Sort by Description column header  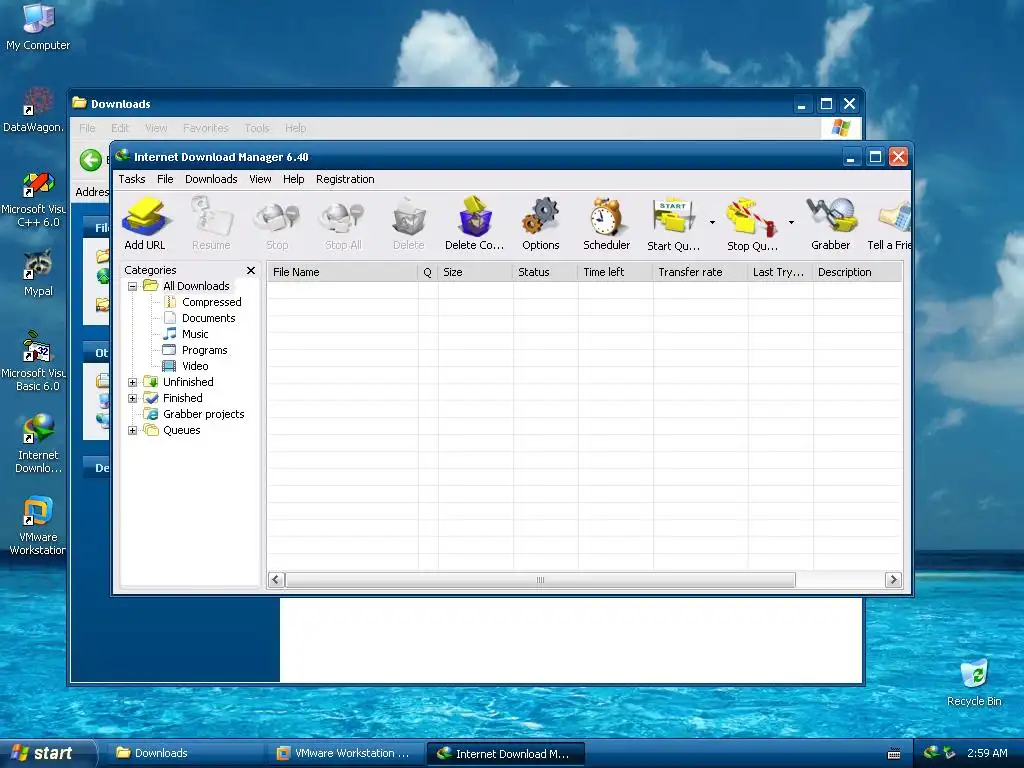[x=857, y=272]
